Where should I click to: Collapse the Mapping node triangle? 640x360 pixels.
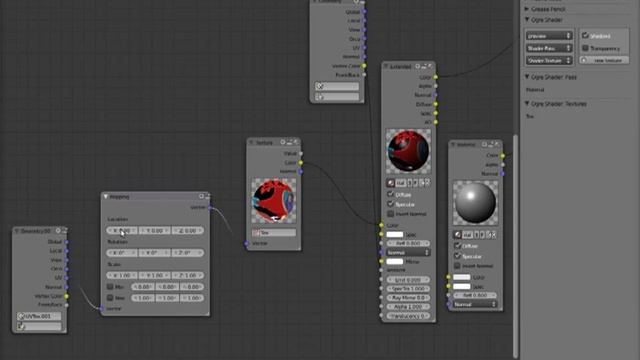105,197
